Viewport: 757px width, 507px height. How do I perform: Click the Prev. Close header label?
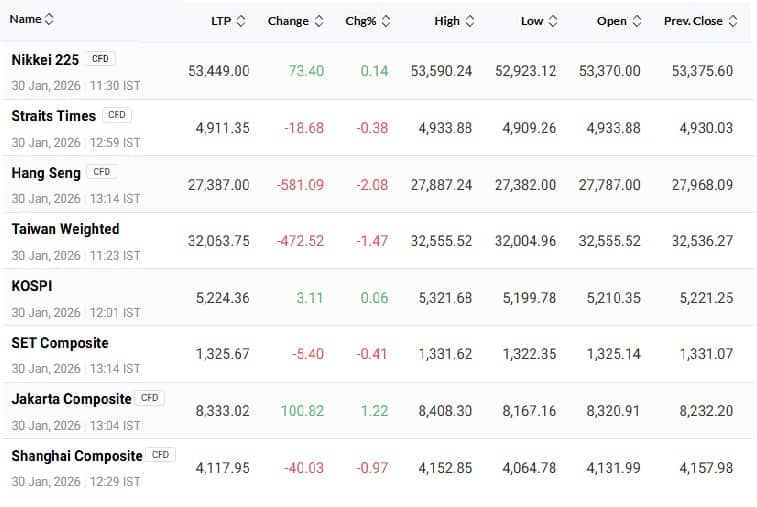click(x=693, y=21)
